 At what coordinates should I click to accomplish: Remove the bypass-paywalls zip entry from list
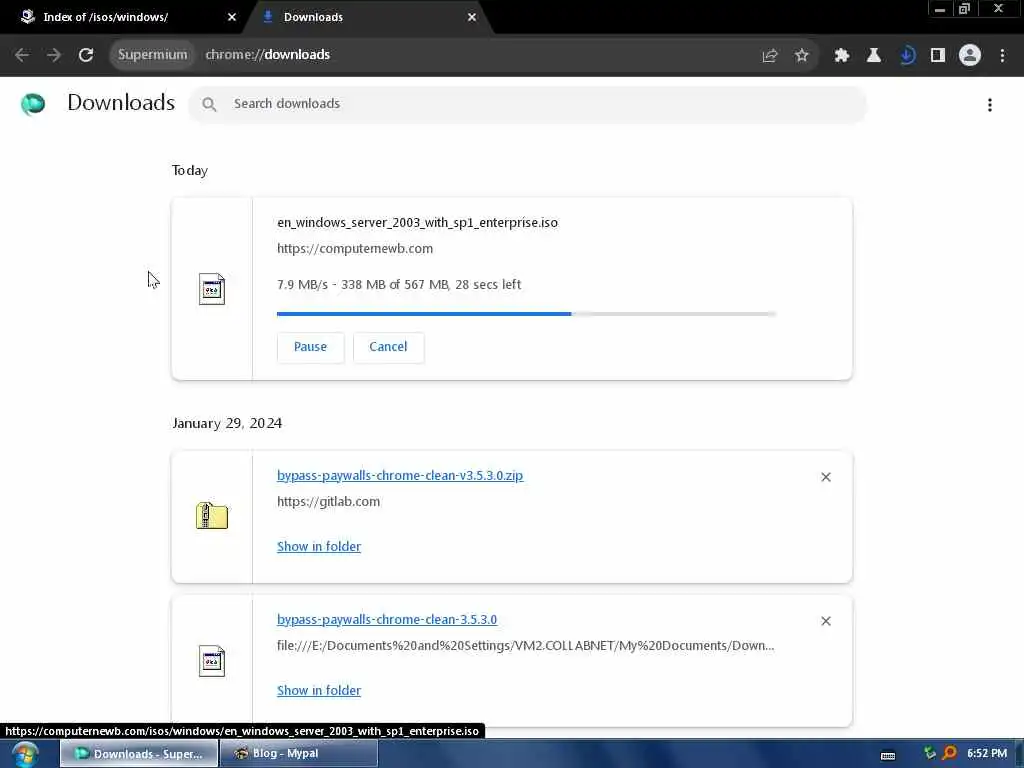[x=826, y=477]
